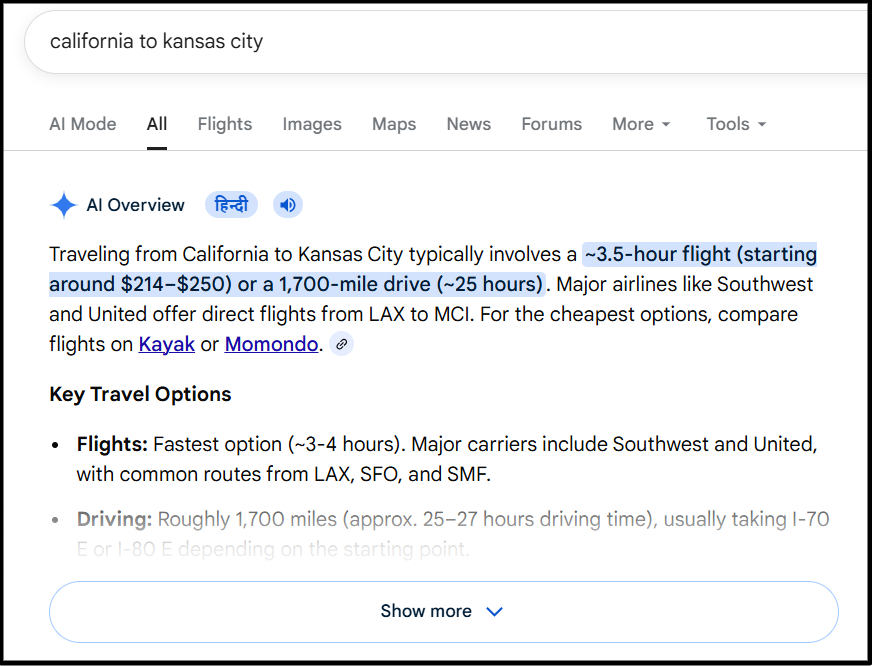Click the AI Overview label text

coord(136,205)
